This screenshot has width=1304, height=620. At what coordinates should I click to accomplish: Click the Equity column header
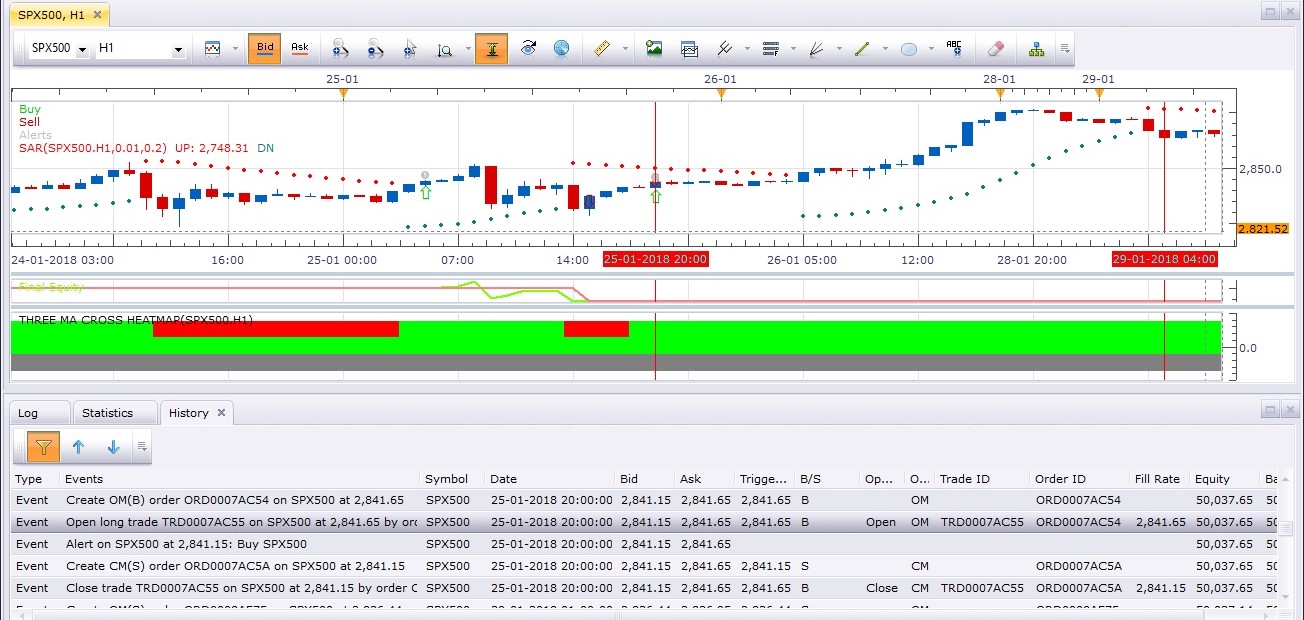coord(1212,479)
